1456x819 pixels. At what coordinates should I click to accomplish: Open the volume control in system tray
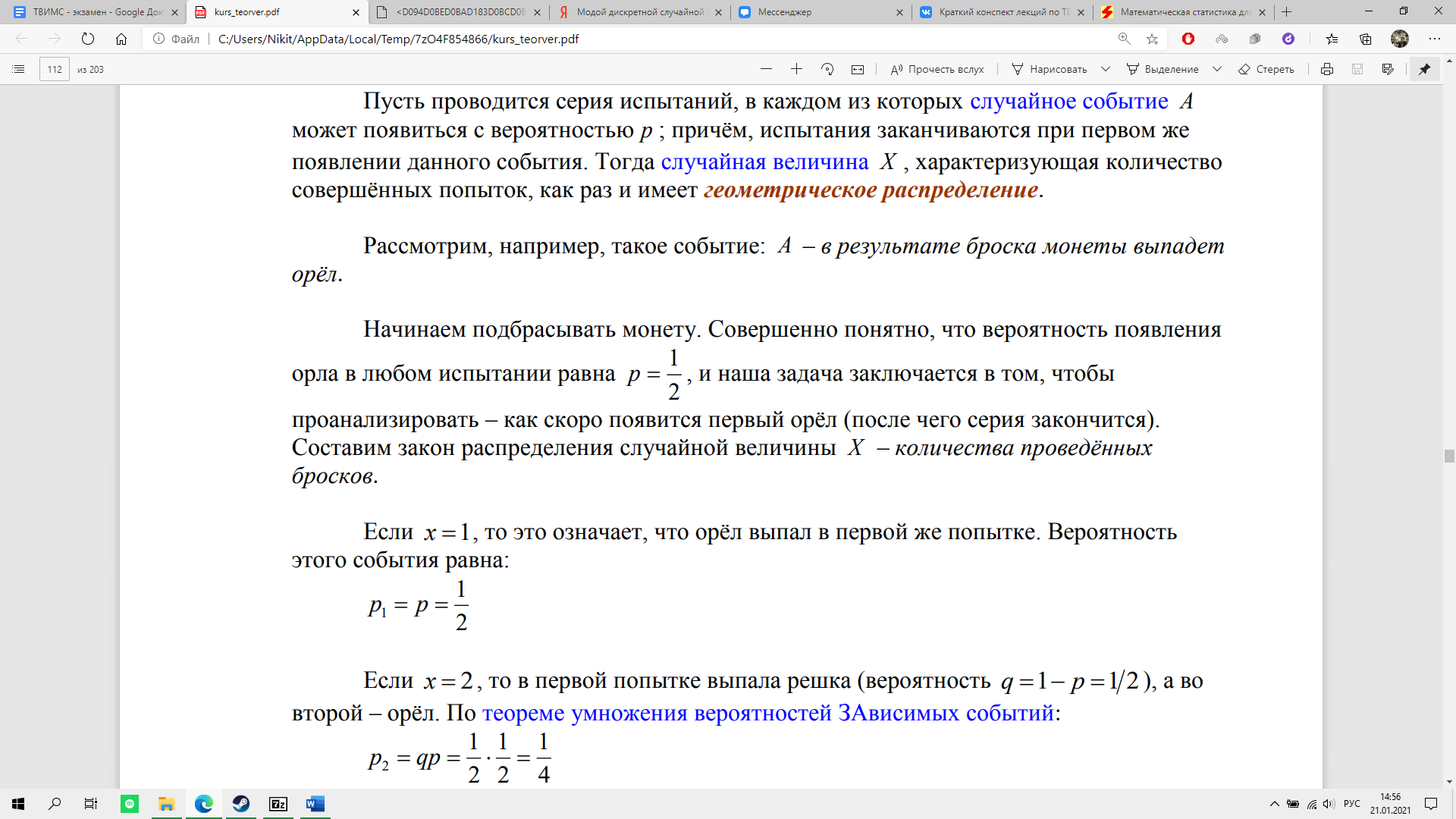(1329, 804)
